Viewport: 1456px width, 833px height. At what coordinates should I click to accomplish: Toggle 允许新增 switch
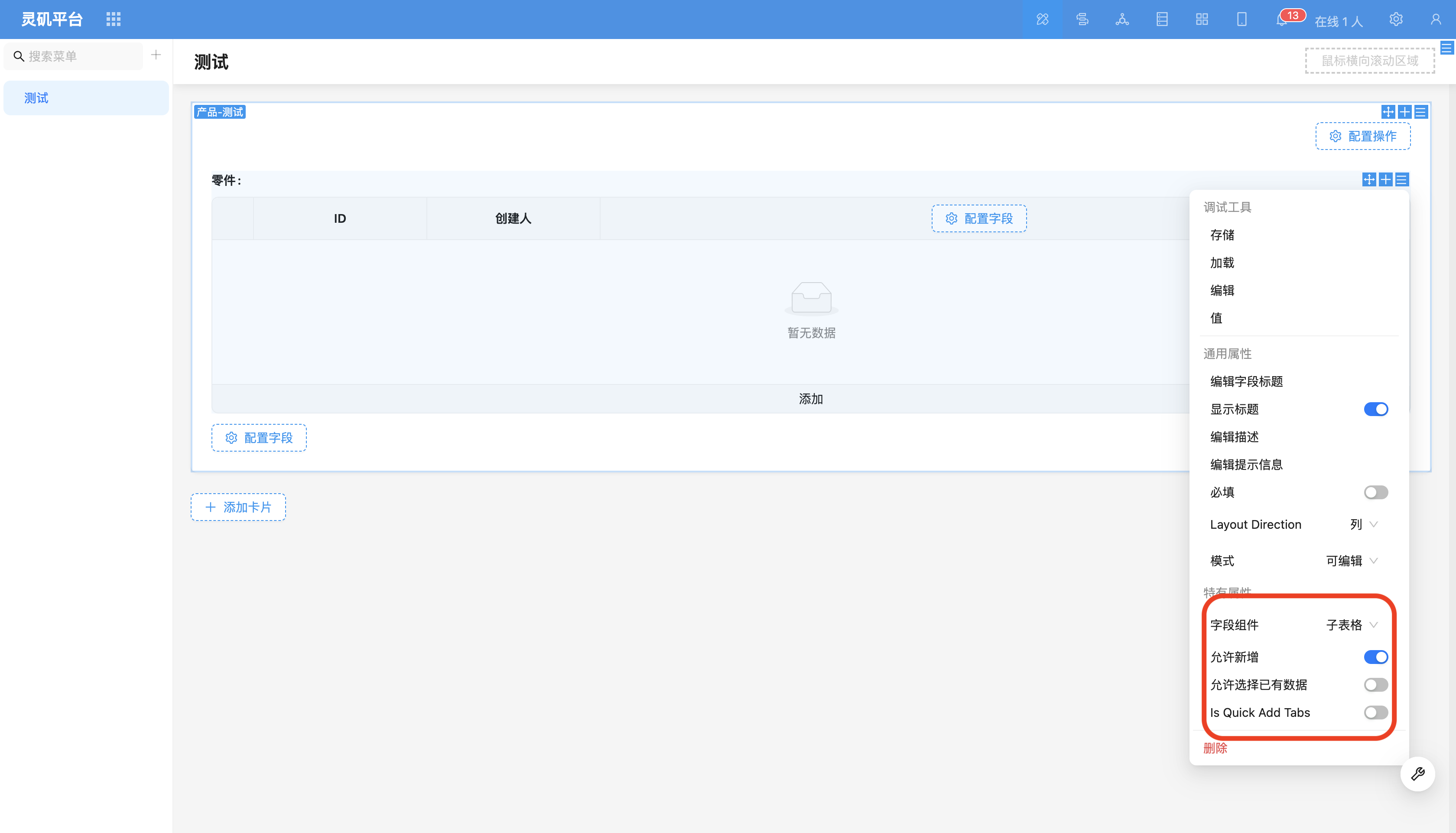(1376, 657)
